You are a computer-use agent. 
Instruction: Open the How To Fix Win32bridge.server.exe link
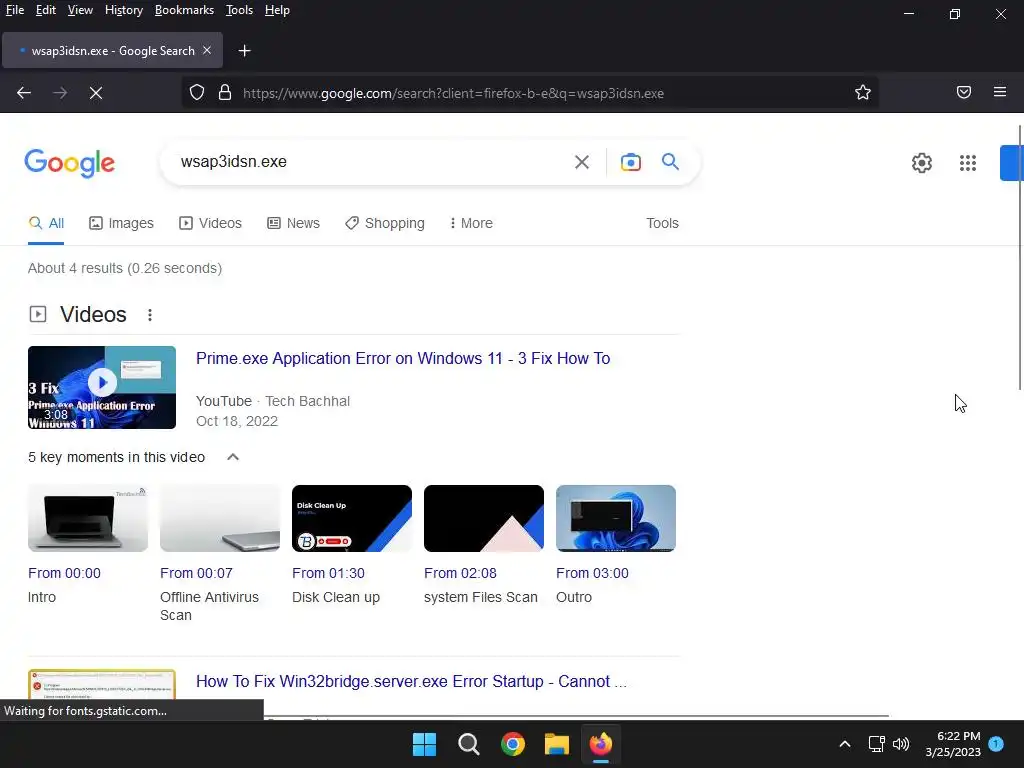click(411, 681)
